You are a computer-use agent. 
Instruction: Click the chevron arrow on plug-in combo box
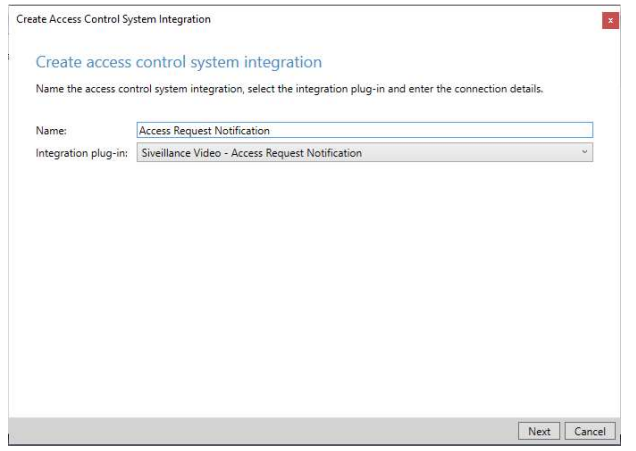[584, 153]
